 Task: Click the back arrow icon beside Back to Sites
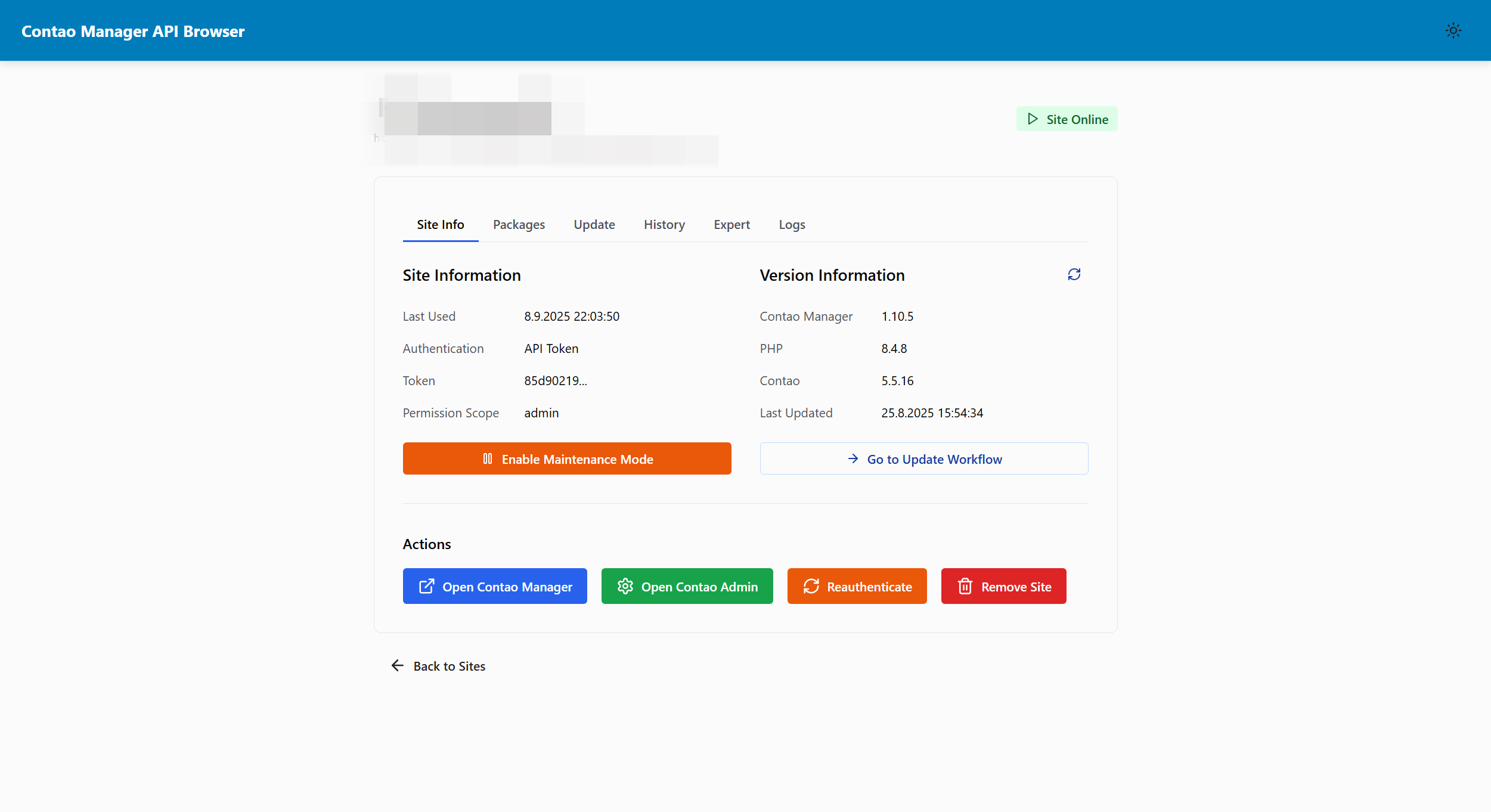click(x=398, y=665)
